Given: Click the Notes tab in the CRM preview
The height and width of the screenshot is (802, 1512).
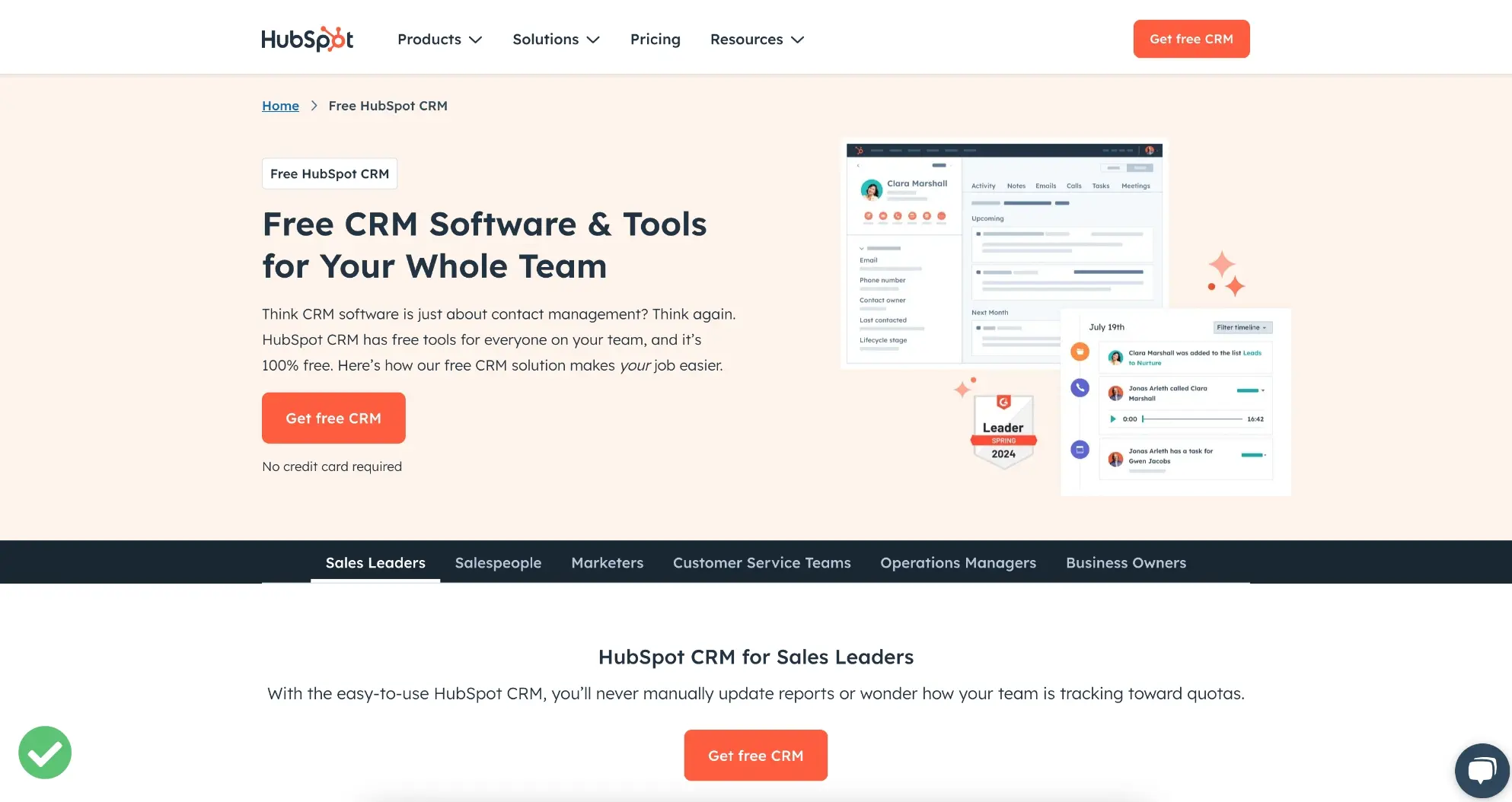Looking at the screenshot, I should pyautogui.click(x=1016, y=186).
